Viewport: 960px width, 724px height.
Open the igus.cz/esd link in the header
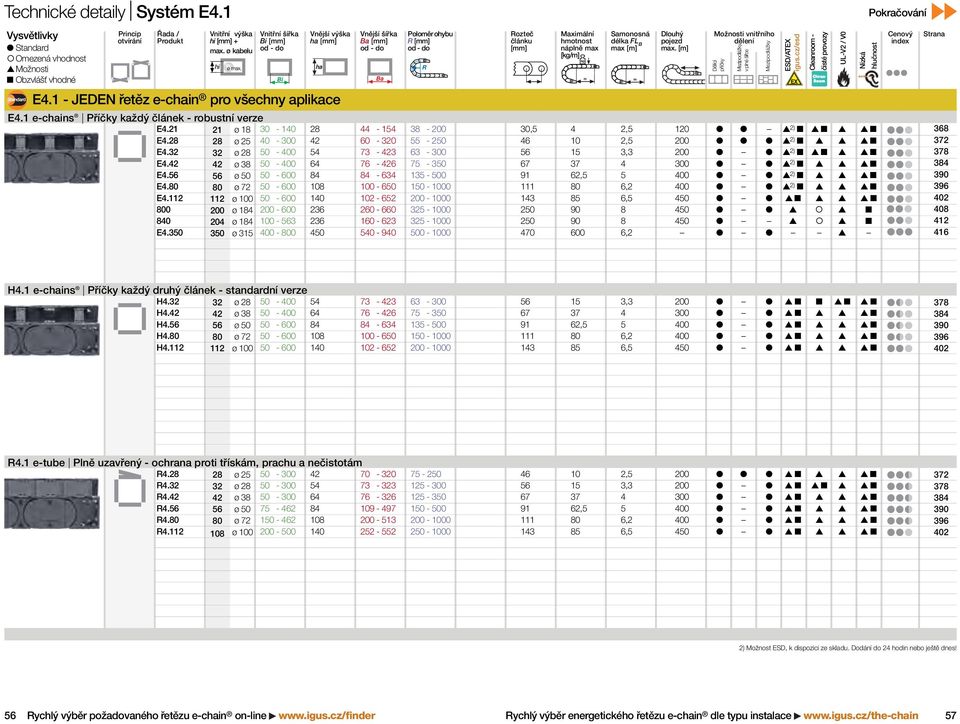pyautogui.click(x=797, y=53)
